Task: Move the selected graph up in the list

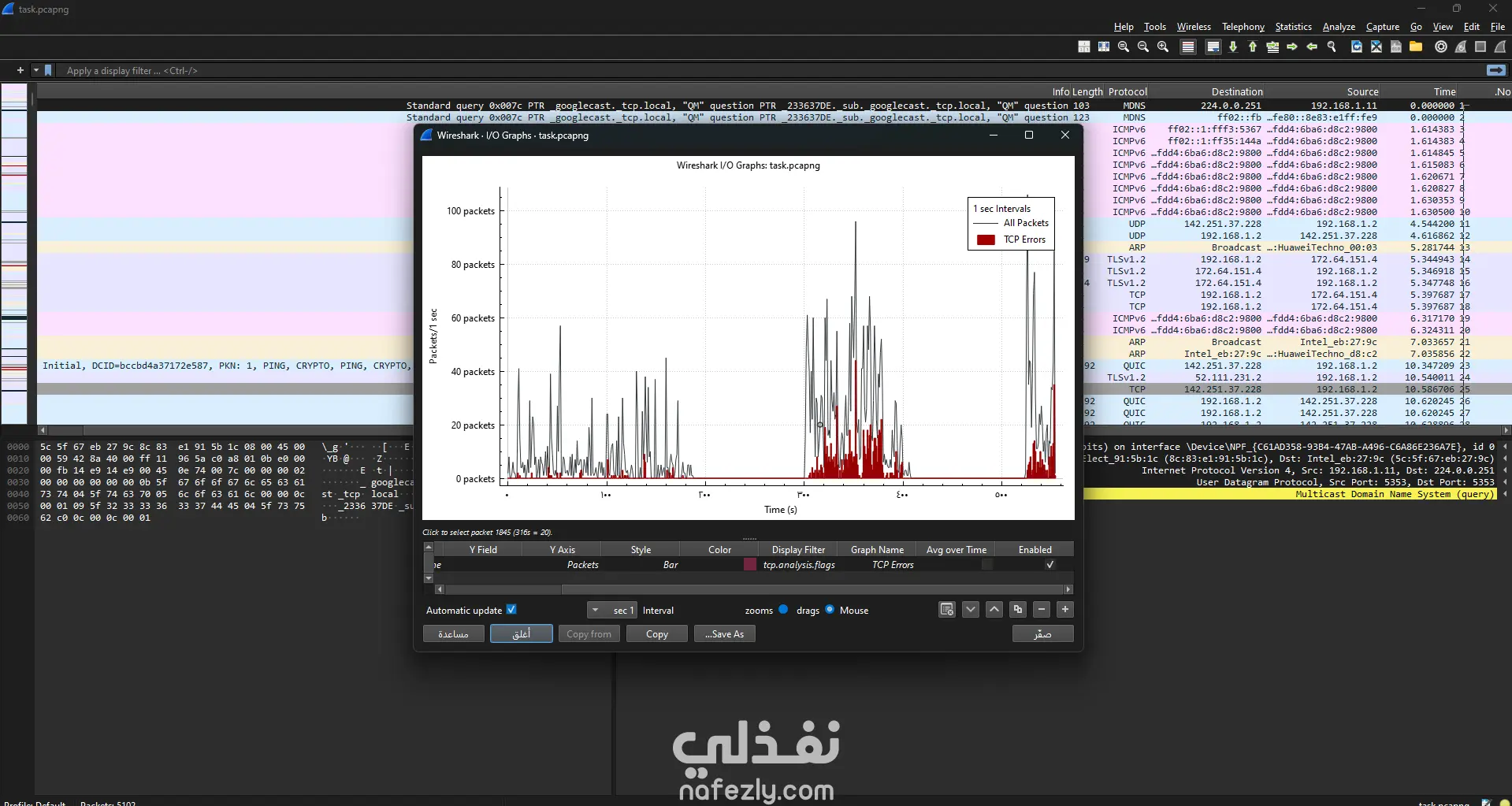Action: [x=994, y=610]
